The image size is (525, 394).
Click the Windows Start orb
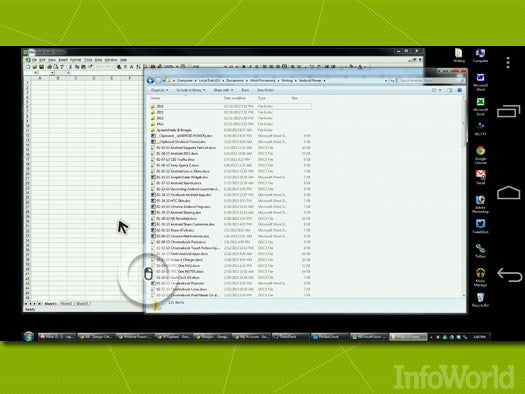pyautogui.click(x=29, y=336)
